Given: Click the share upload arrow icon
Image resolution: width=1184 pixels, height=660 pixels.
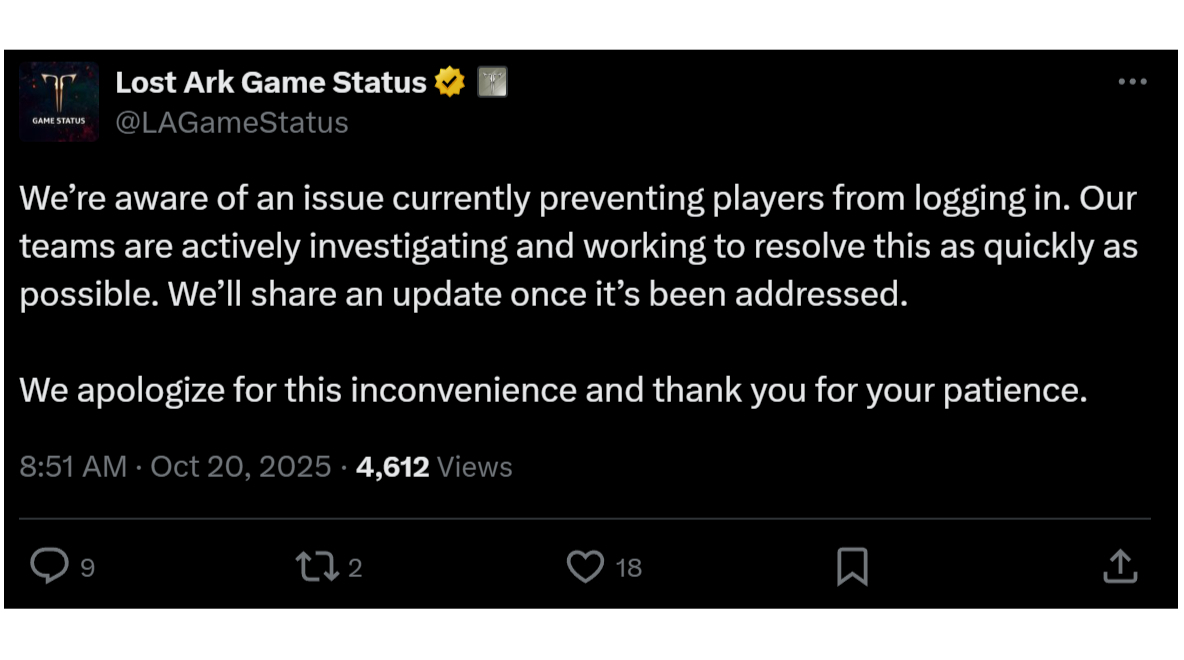Looking at the screenshot, I should pyautogui.click(x=1120, y=567).
